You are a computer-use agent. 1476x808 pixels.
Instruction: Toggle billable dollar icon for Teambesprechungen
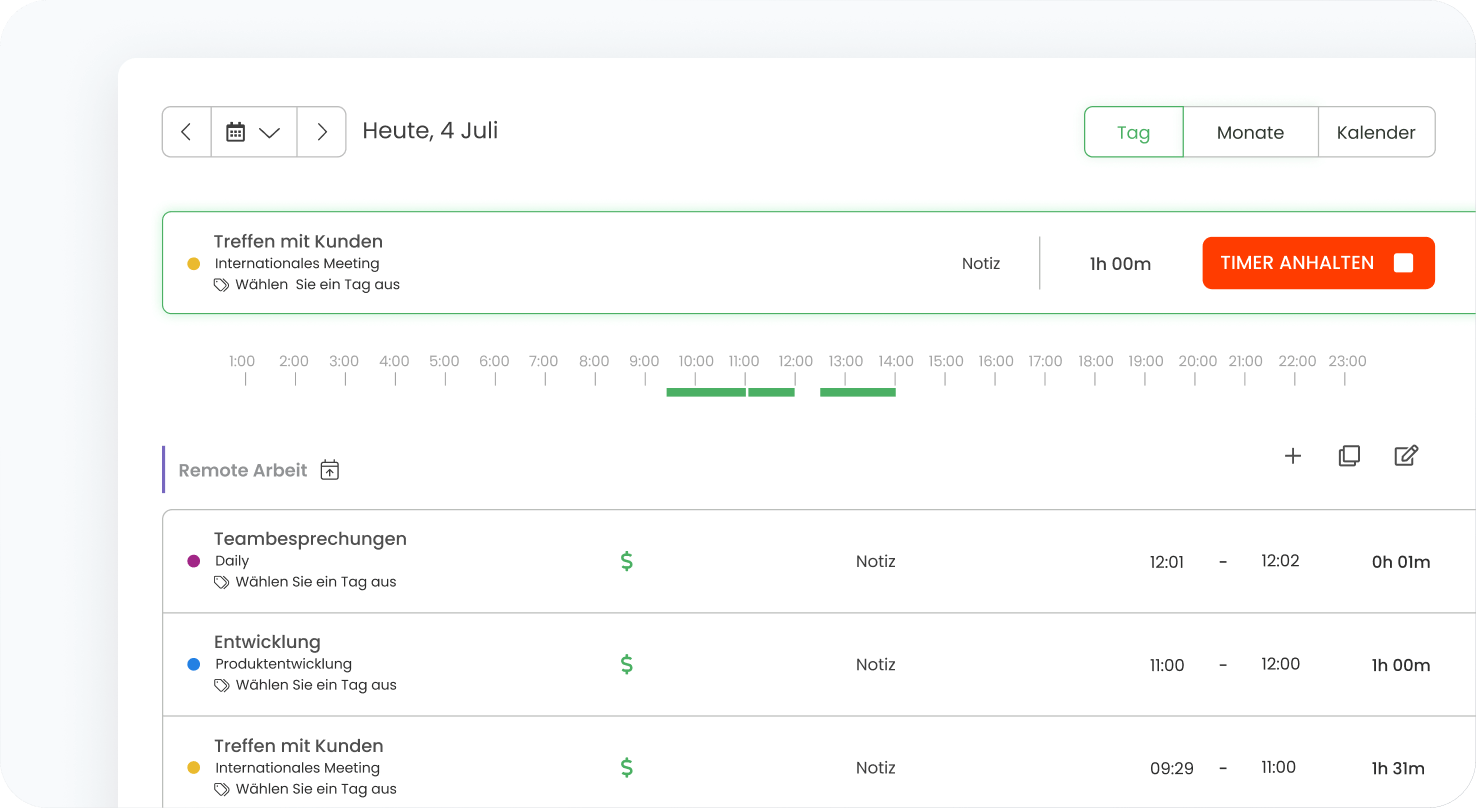tap(627, 561)
